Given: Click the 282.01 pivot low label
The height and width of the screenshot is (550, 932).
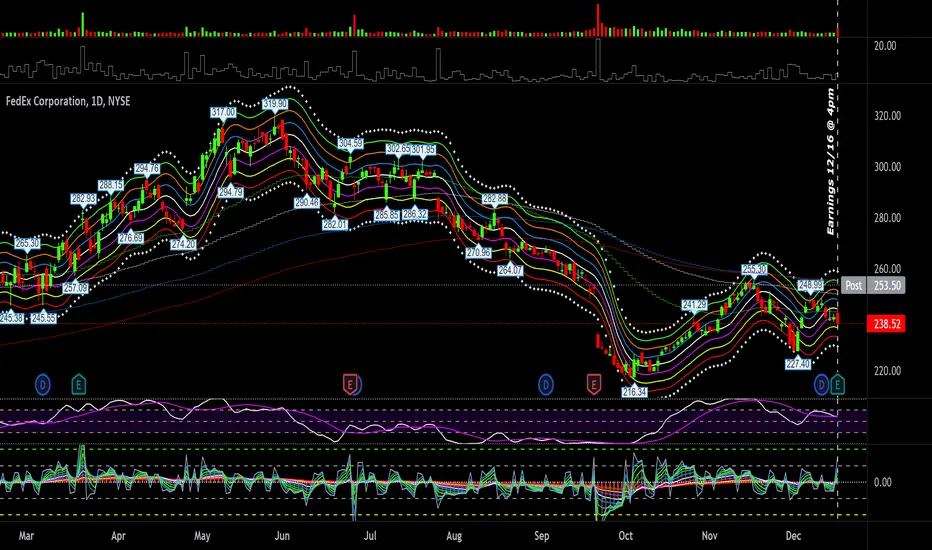Looking at the screenshot, I should tap(335, 224).
